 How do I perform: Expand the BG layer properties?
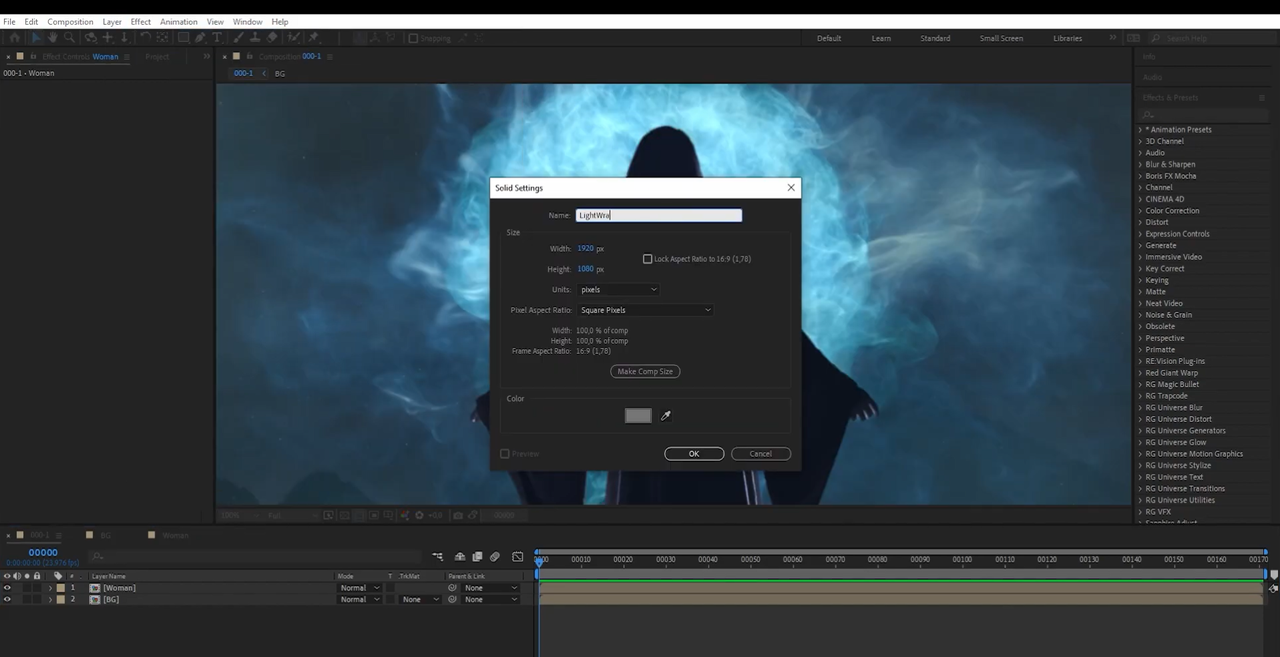click(x=50, y=599)
